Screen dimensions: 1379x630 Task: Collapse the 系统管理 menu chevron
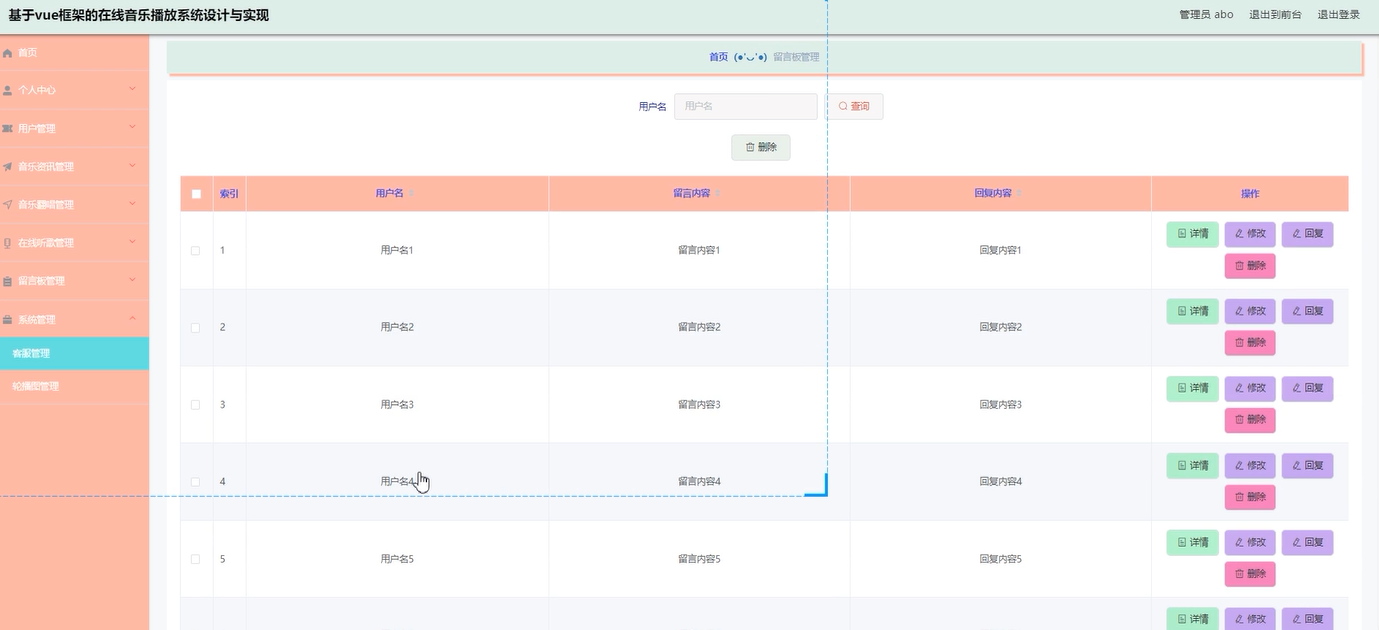click(132, 319)
